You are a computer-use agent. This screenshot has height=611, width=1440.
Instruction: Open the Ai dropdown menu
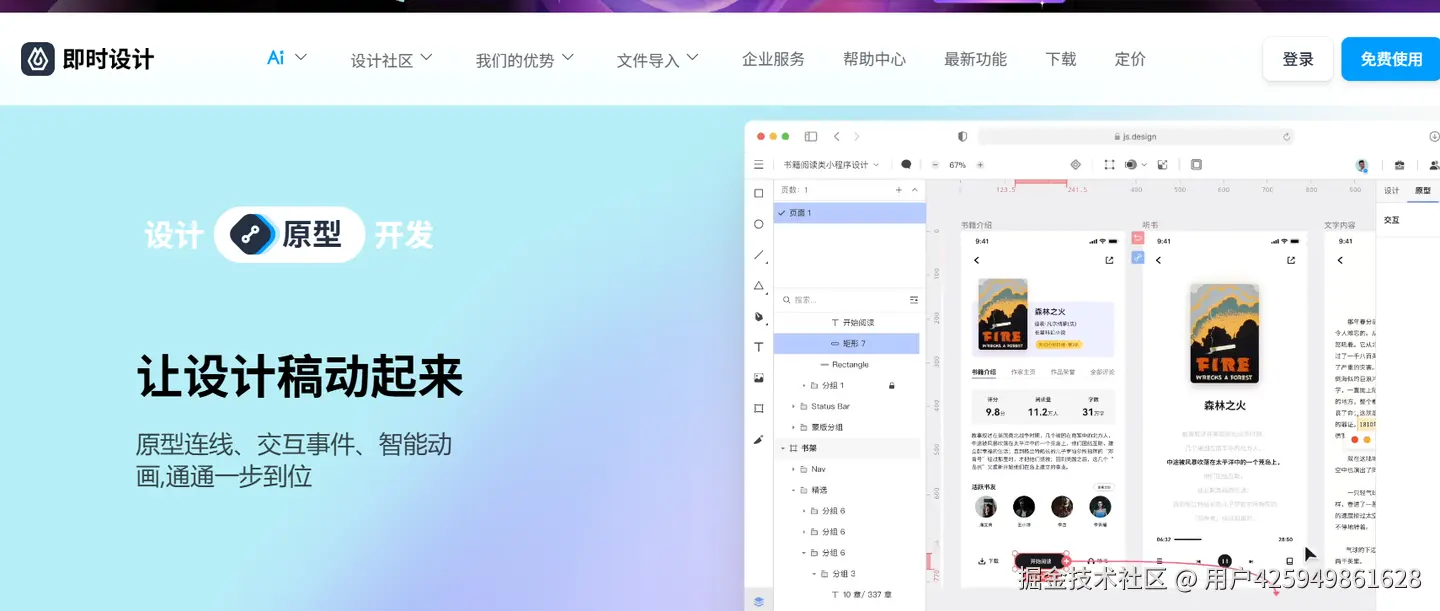(287, 58)
